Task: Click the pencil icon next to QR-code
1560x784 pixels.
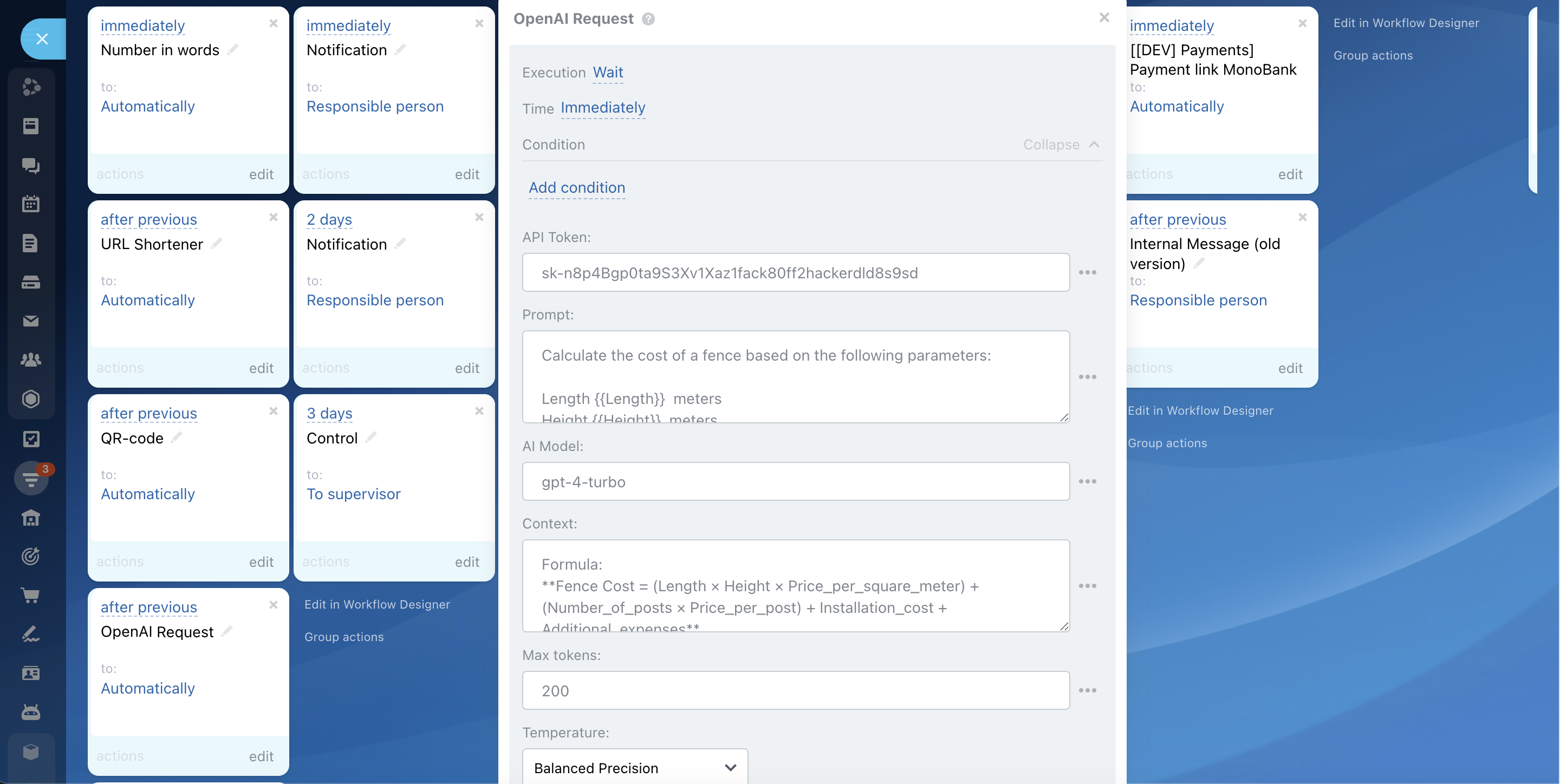Action: tap(177, 437)
